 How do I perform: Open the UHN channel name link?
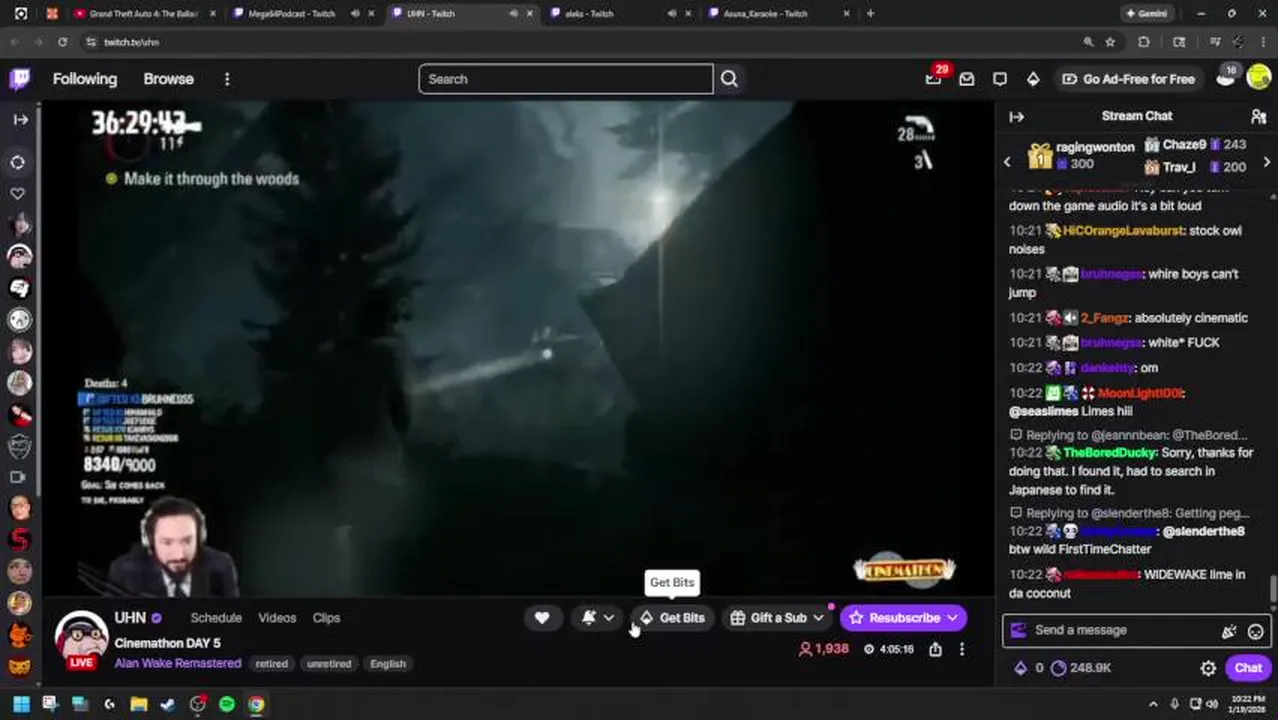[x=130, y=618]
